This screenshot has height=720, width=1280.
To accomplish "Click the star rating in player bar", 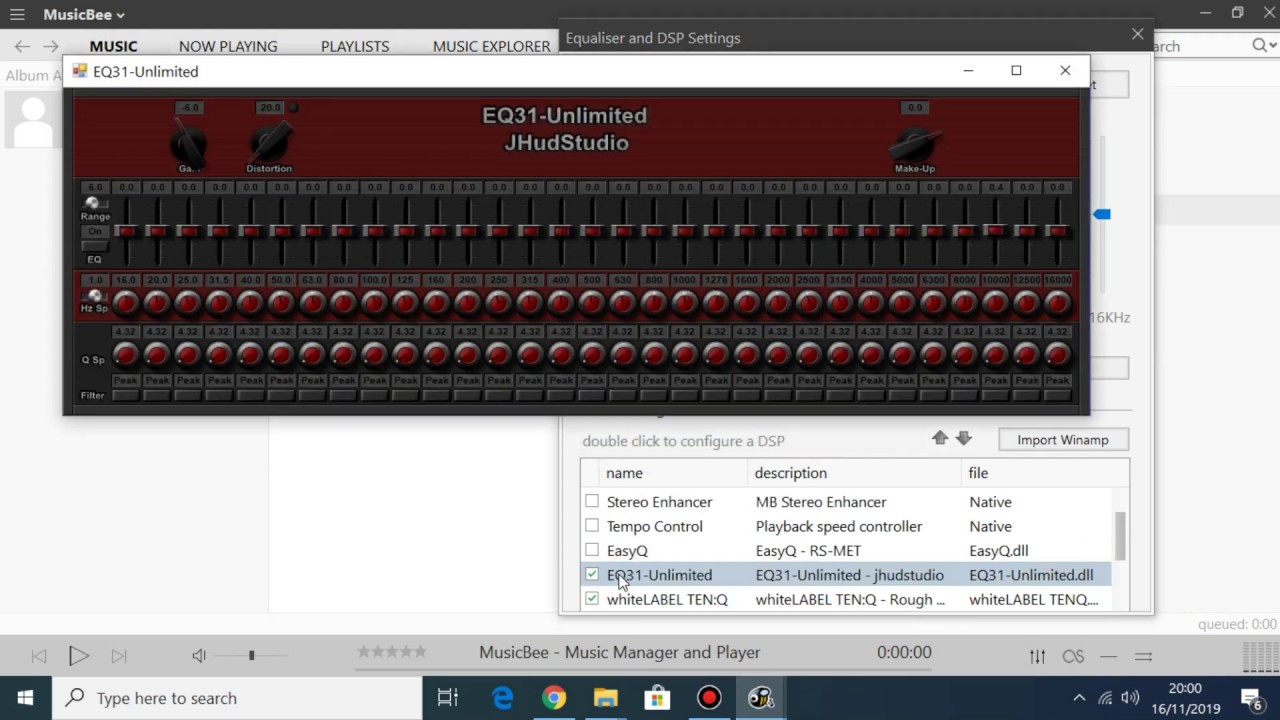I will [x=392, y=652].
